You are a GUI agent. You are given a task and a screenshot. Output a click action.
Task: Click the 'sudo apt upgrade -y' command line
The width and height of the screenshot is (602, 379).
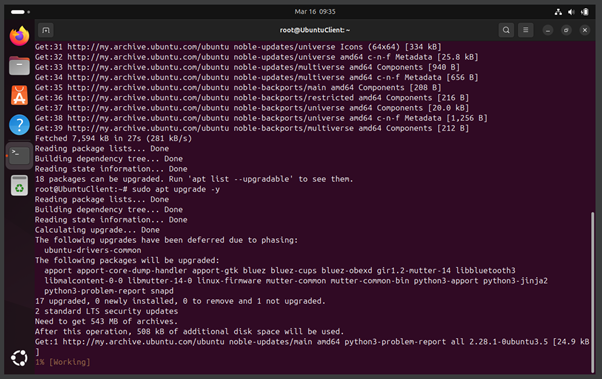[127, 189]
